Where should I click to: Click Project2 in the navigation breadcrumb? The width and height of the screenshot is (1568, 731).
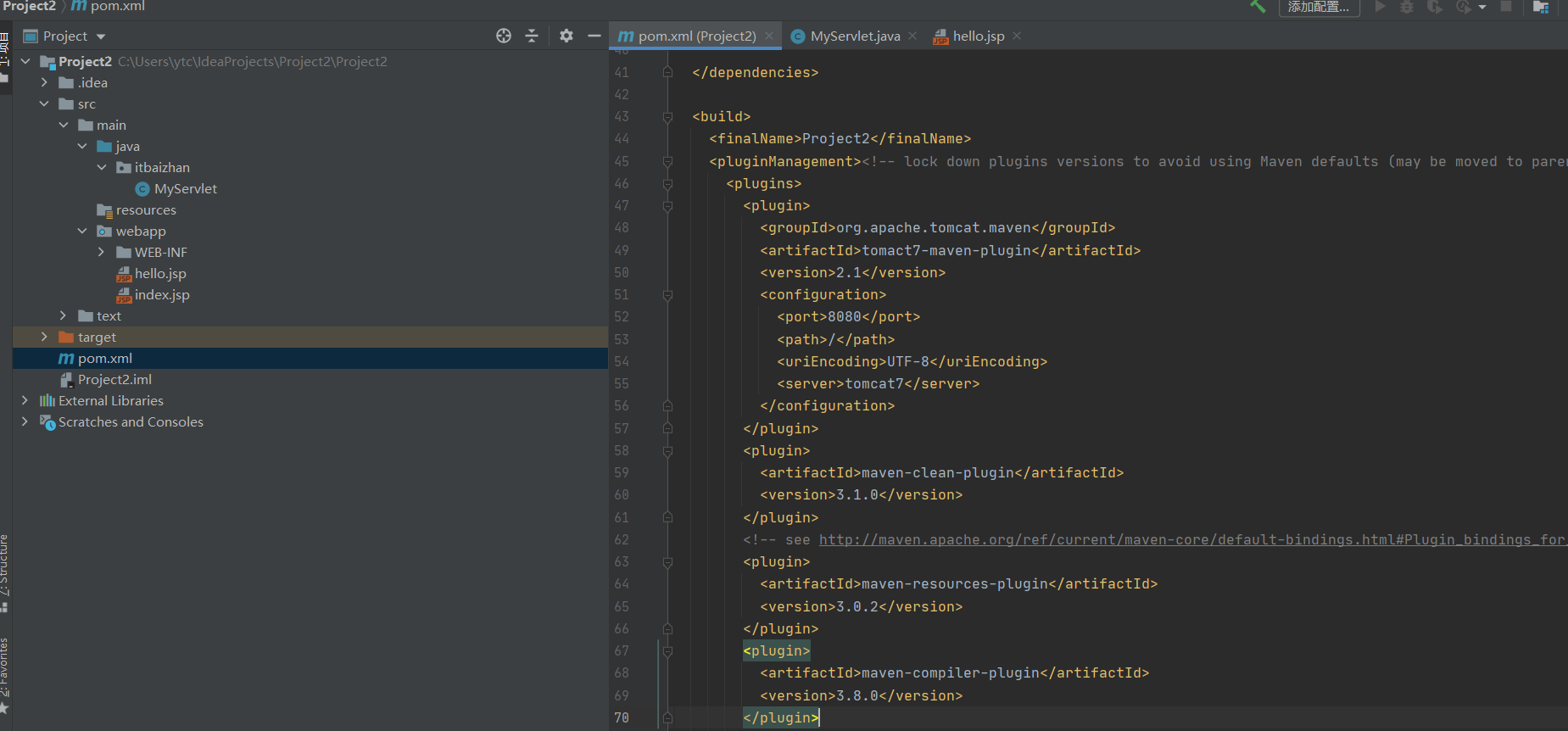coord(29,6)
